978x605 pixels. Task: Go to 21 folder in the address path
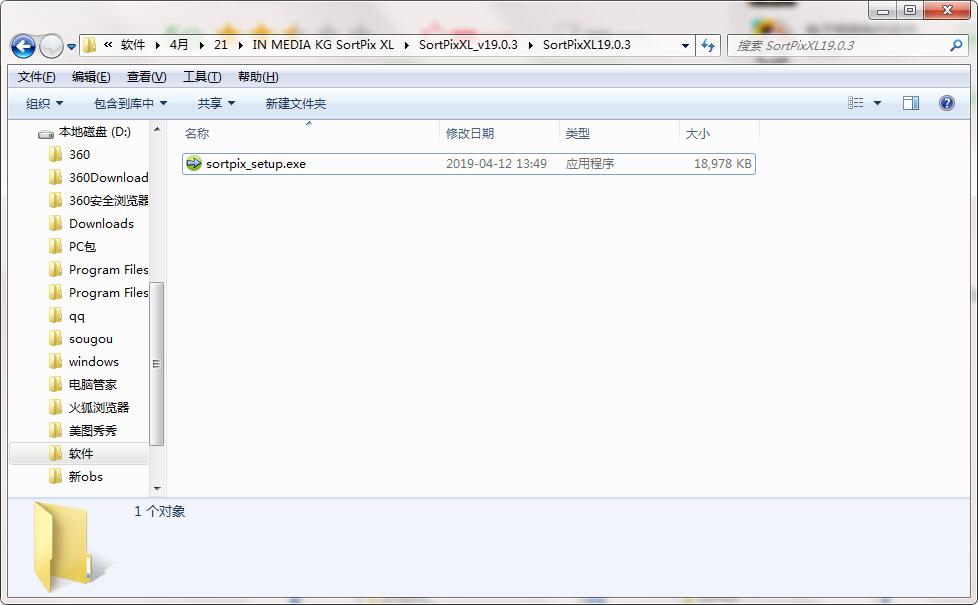coord(221,45)
